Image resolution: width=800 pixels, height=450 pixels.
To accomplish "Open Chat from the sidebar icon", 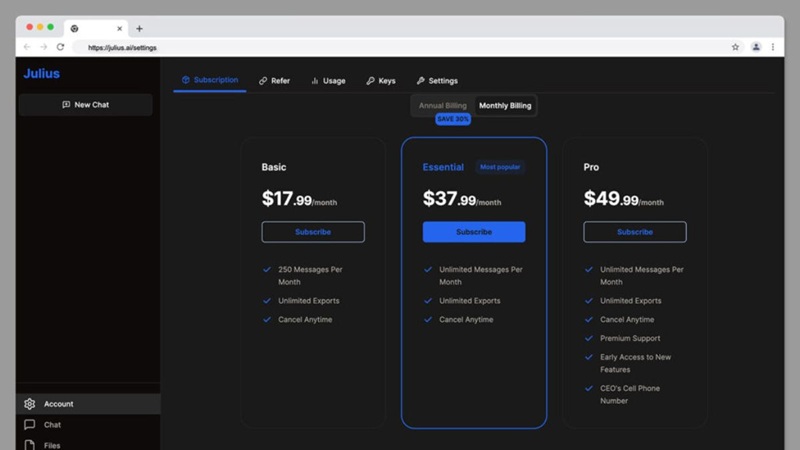I will [x=29, y=425].
